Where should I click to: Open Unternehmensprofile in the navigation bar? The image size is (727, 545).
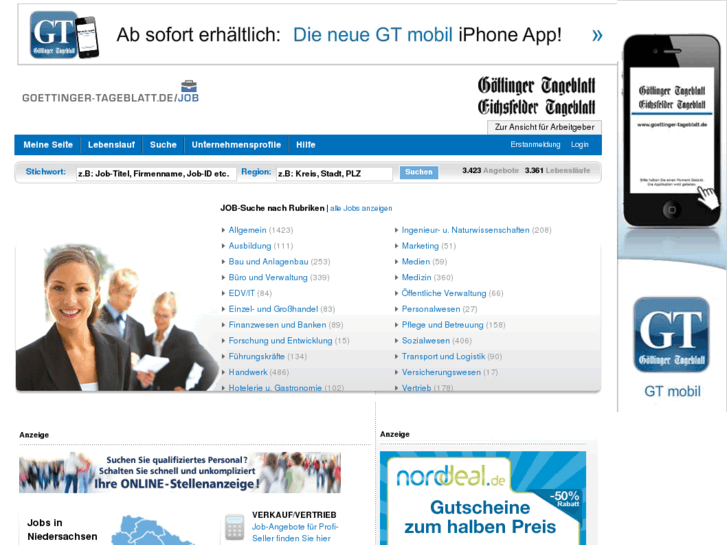coord(236,145)
